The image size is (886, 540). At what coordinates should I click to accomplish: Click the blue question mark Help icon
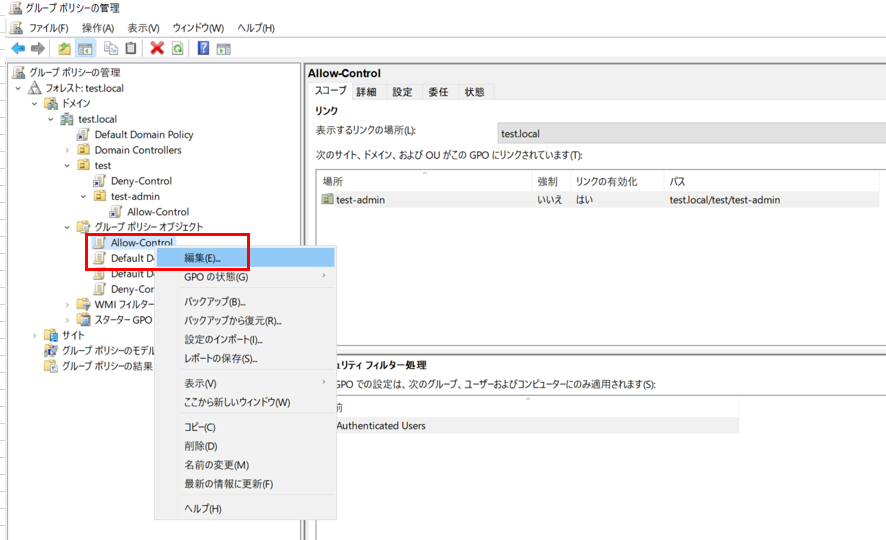(203, 49)
